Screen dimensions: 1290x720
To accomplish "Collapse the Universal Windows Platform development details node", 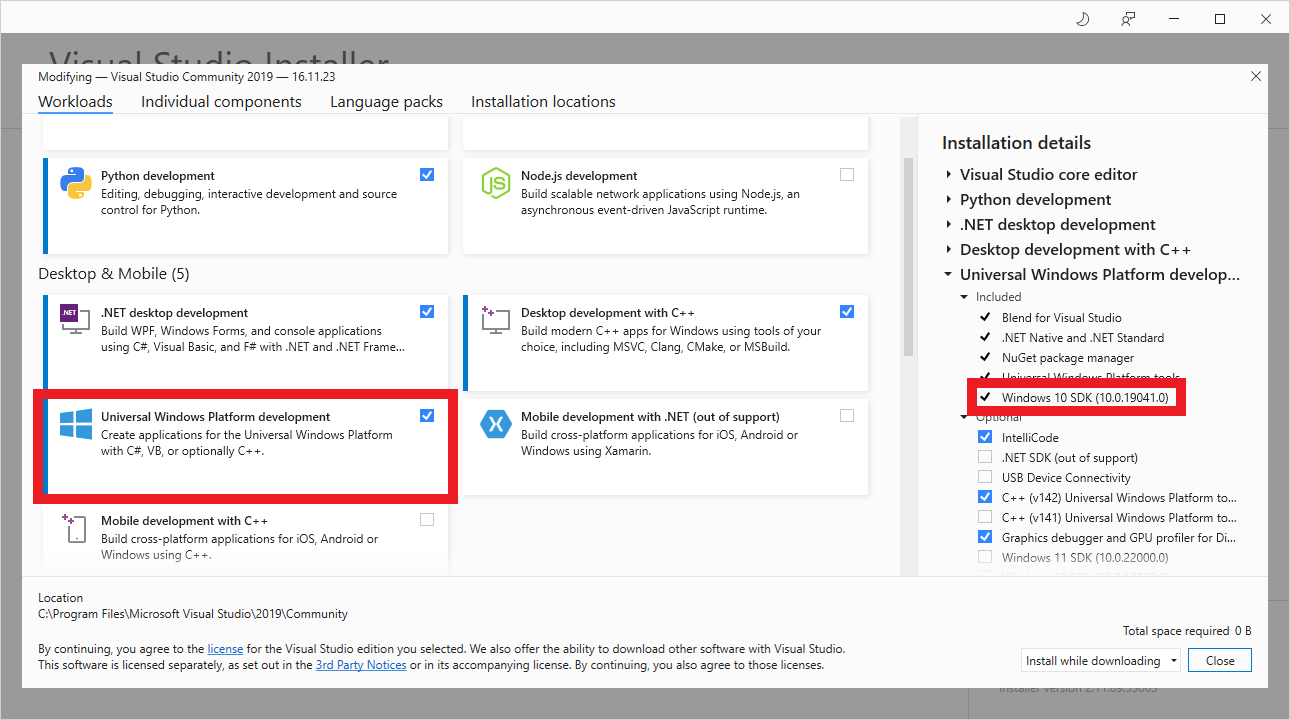I will (948, 274).
